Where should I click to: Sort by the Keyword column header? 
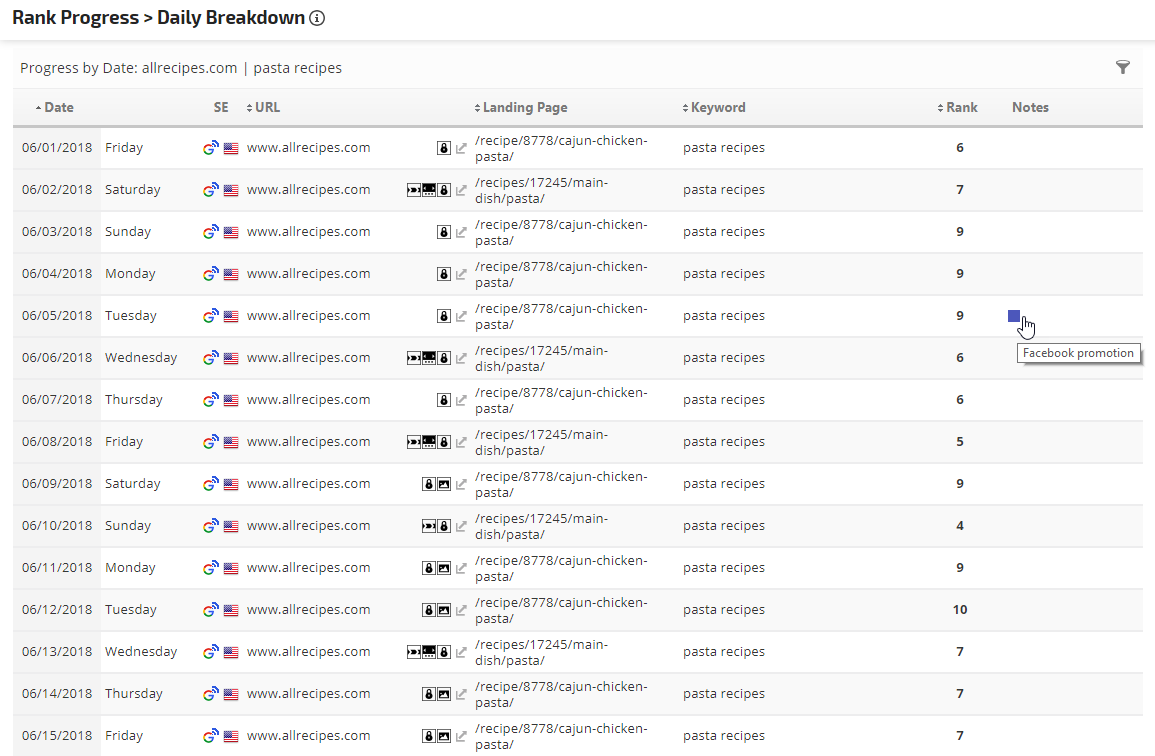point(717,107)
